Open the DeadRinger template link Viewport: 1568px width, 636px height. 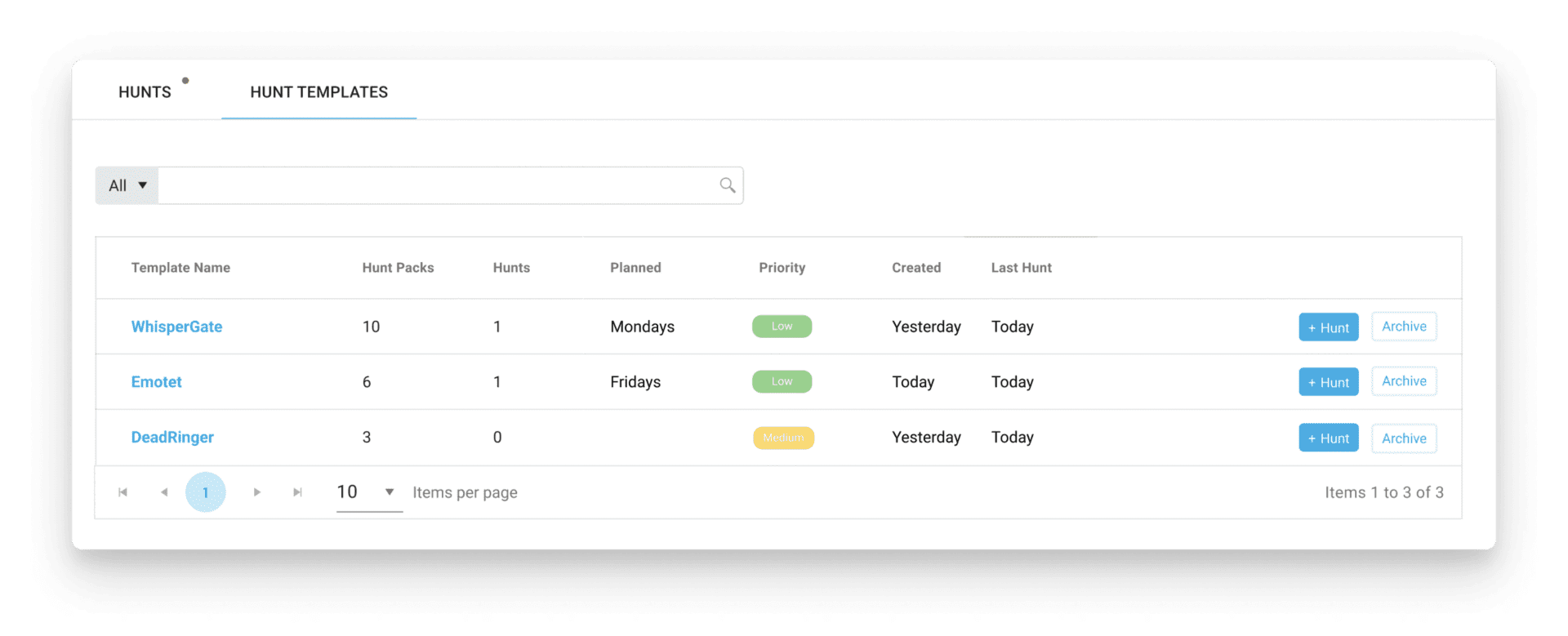(172, 438)
